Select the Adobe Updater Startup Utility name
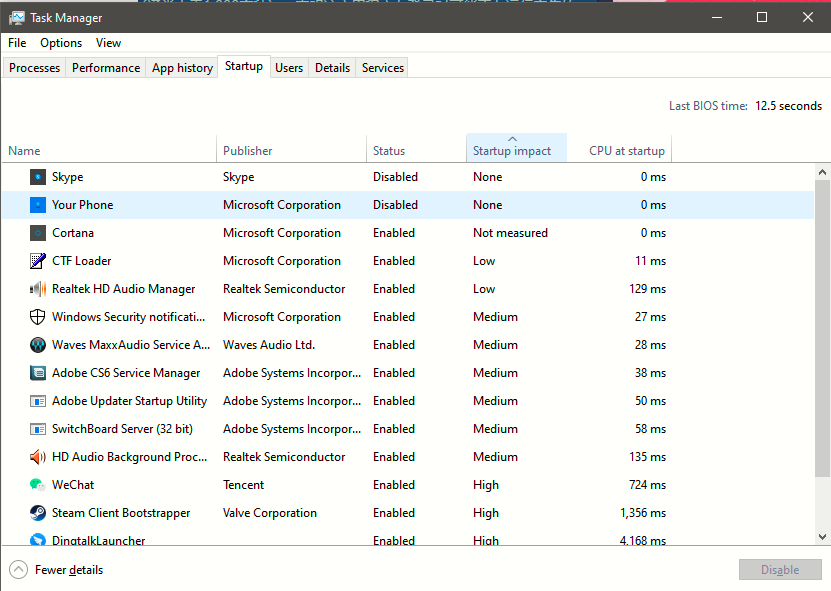 [x=129, y=401]
